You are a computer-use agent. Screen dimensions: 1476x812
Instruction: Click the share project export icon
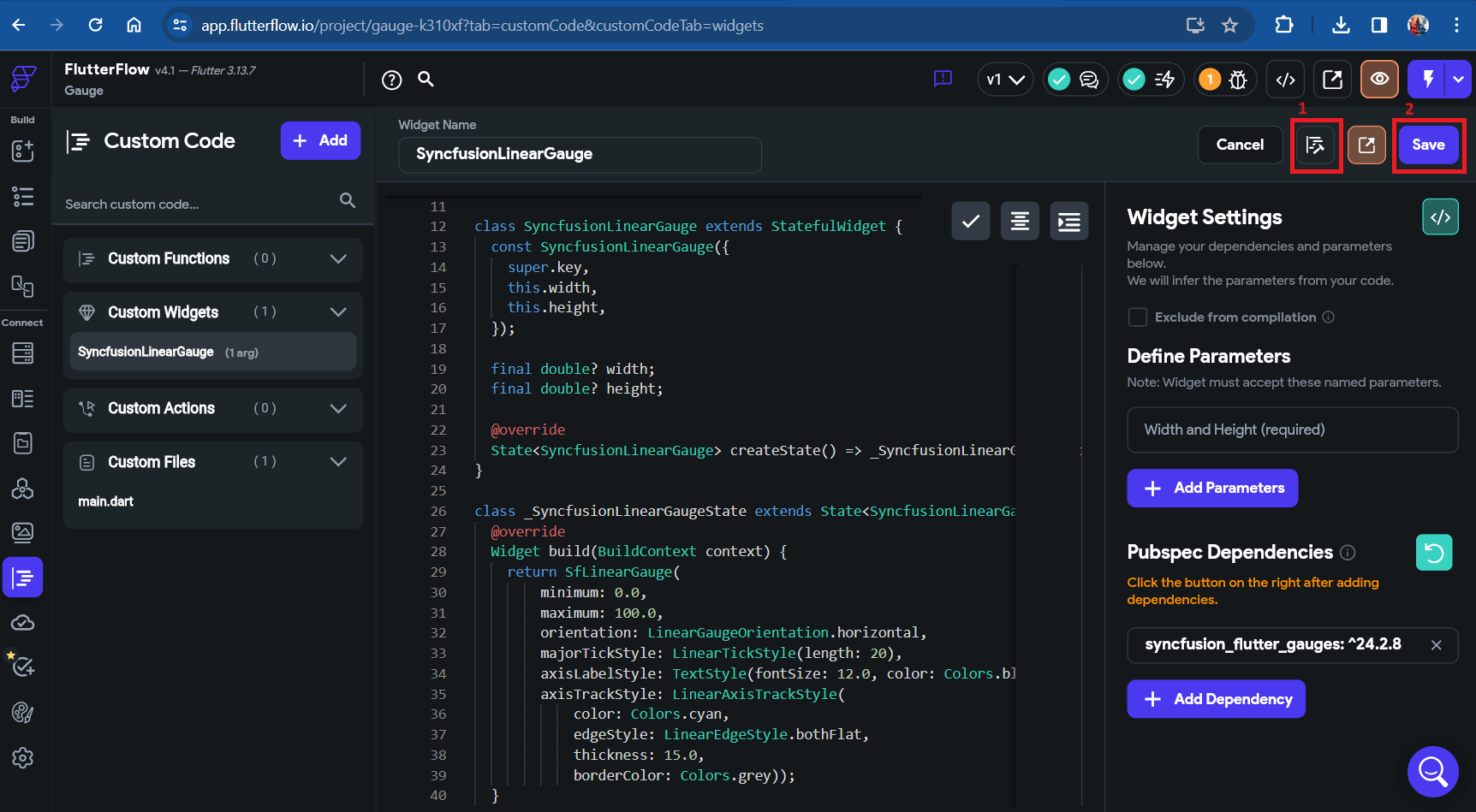tap(1333, 80)
